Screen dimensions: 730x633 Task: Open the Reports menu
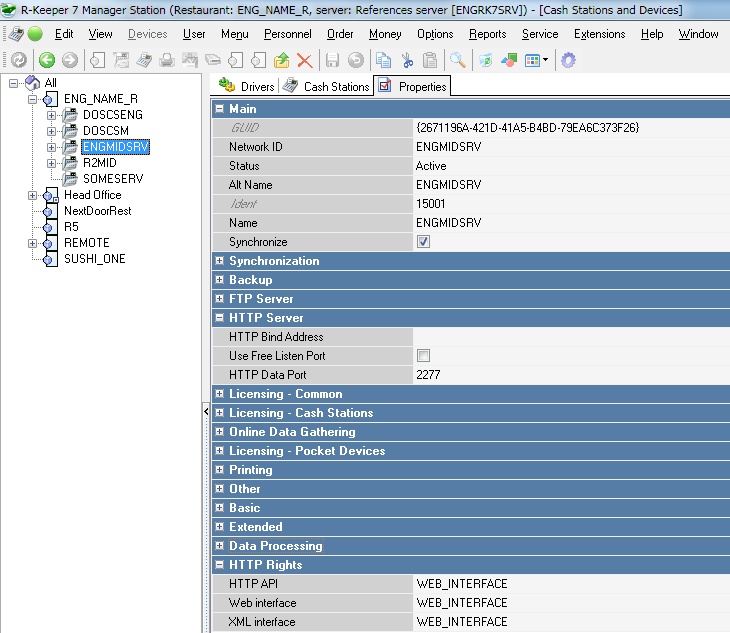pyautogui.click(x=487, y=34)
